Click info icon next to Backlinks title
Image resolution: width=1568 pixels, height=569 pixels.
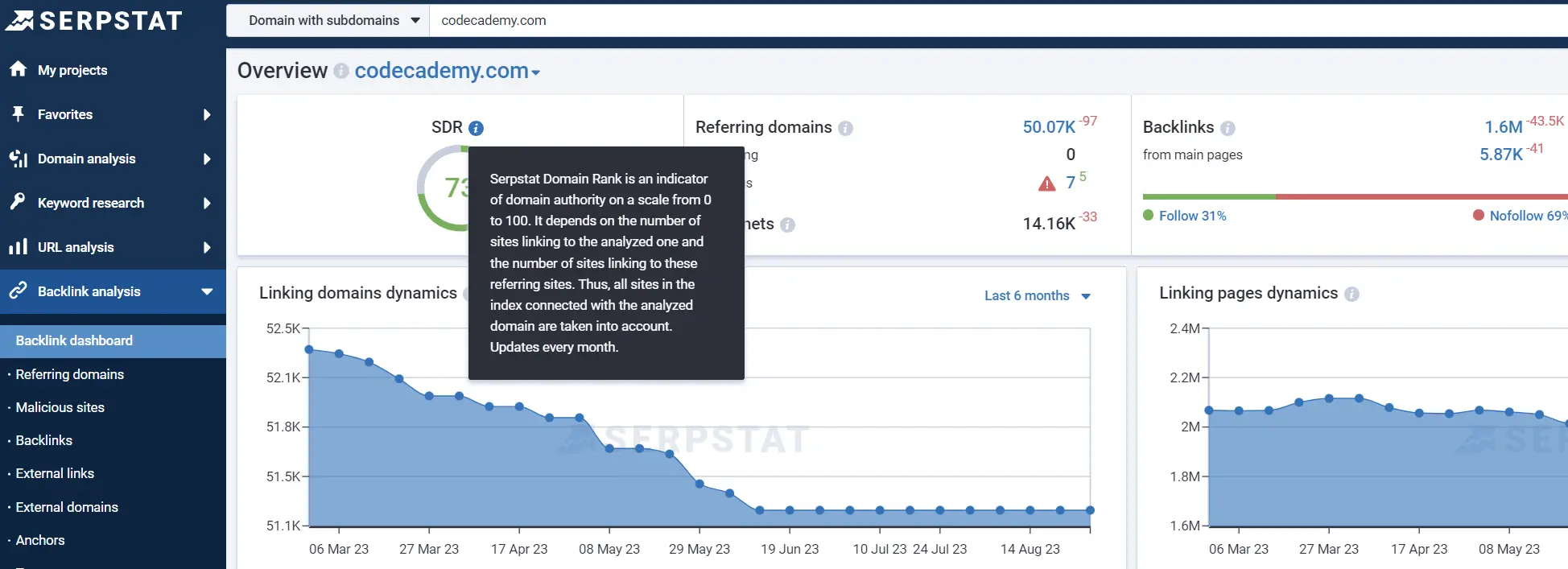(x=1228, y=128)
